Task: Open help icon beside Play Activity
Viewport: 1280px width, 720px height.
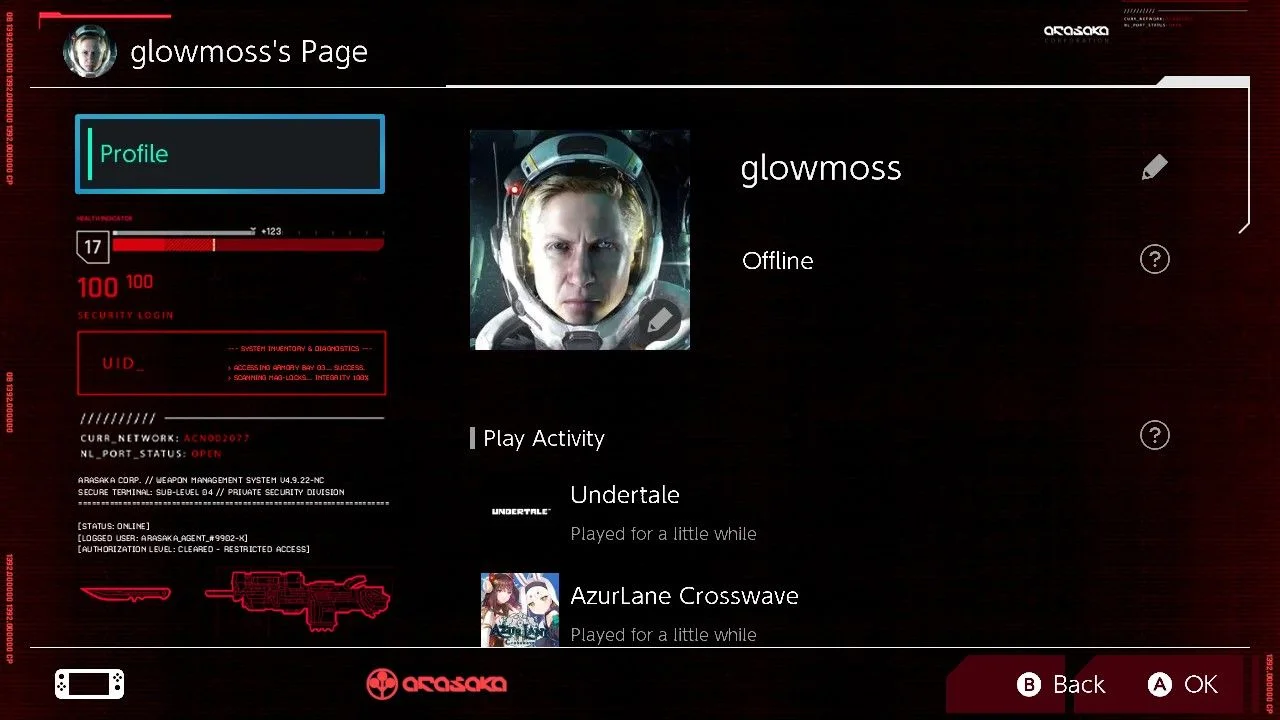Action: (x=1154, y=435)
